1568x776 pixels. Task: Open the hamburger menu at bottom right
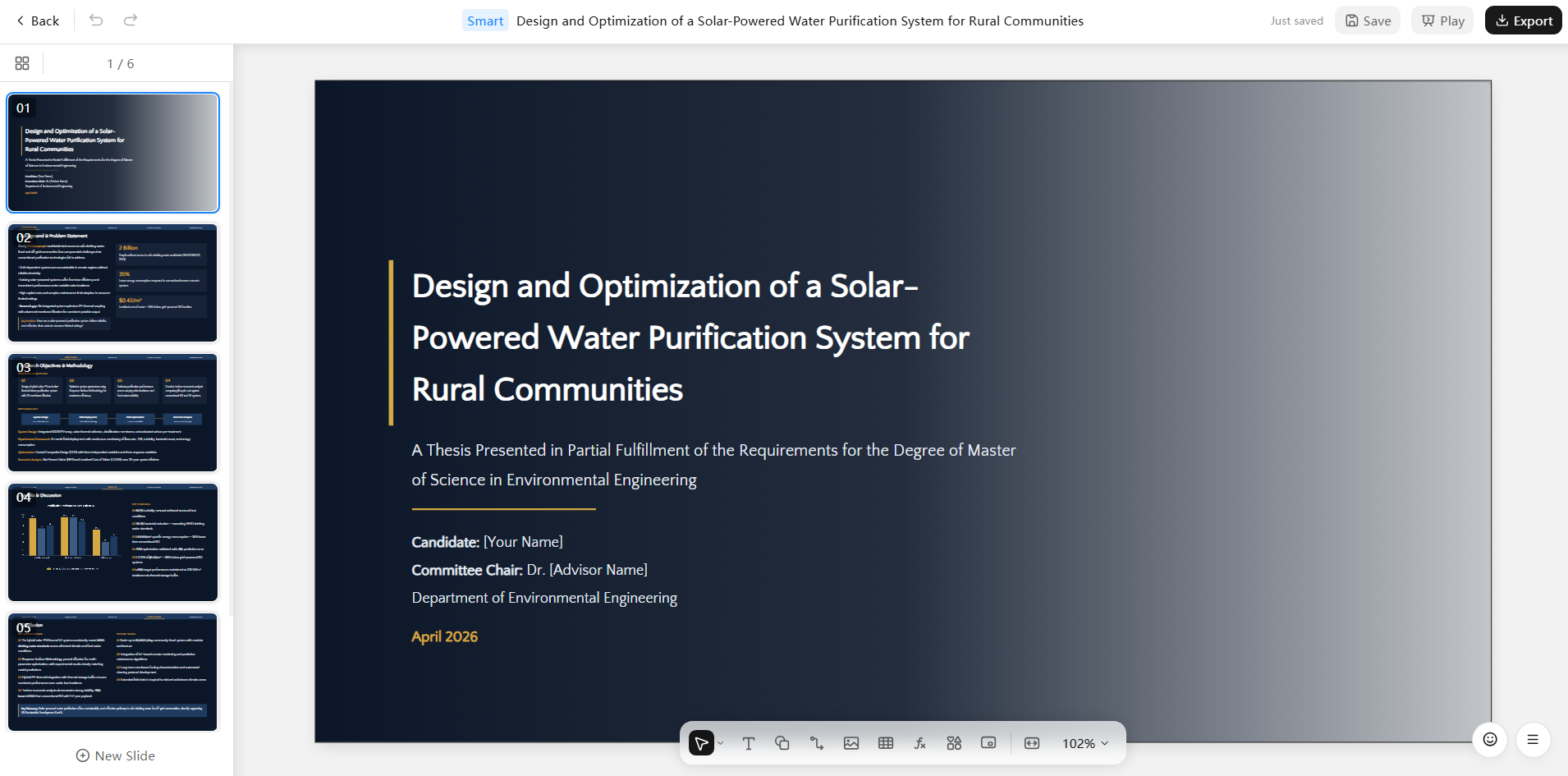[x=1533, y=739]
